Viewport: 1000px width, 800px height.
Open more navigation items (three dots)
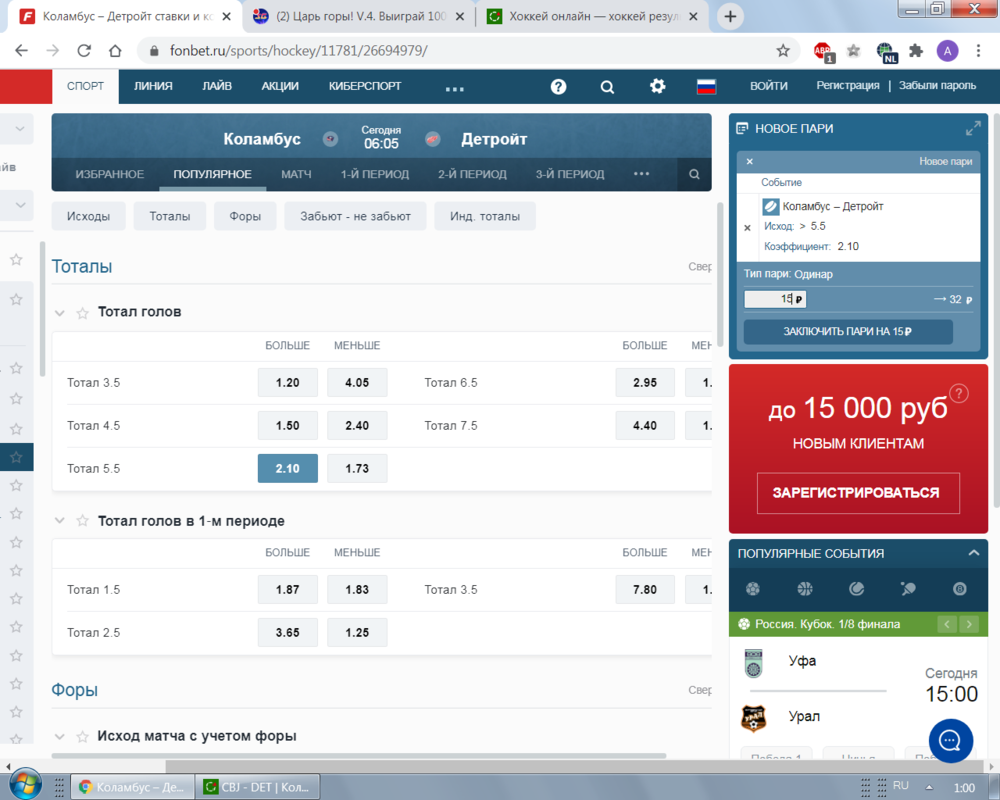pos(454,89)
